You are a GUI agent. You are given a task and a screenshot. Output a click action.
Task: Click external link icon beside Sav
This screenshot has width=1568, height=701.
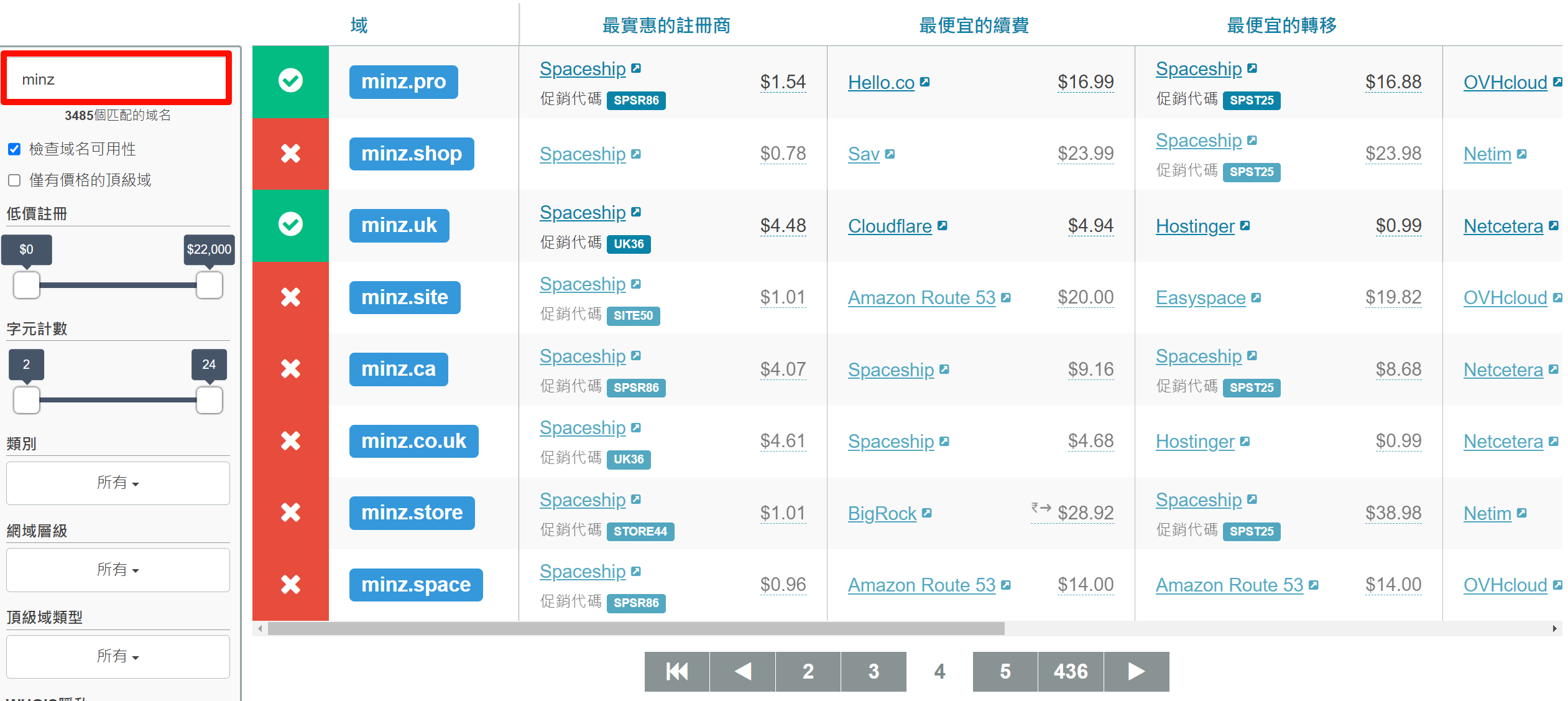click(x=890, y=154)
